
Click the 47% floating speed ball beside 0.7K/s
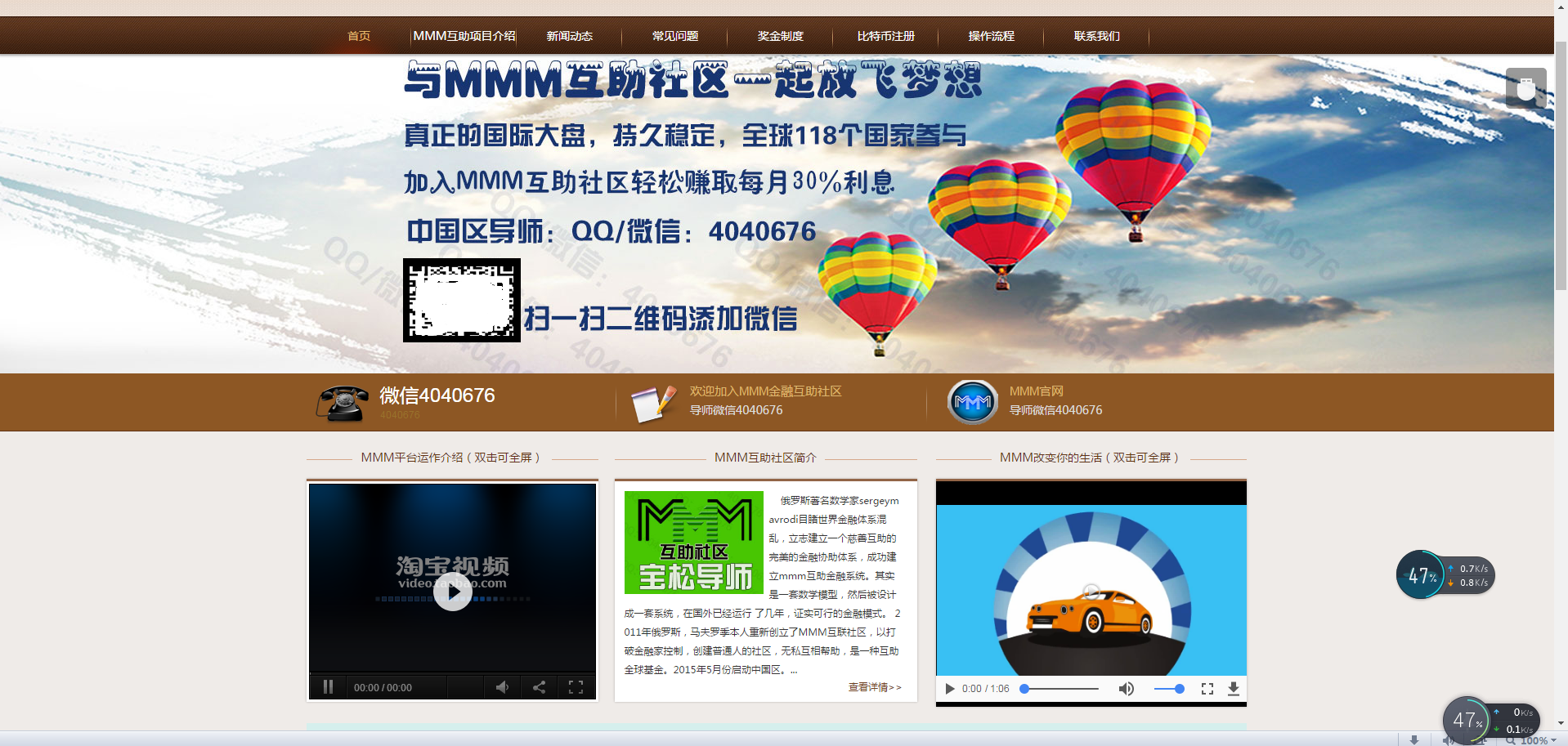(1421, 575)
